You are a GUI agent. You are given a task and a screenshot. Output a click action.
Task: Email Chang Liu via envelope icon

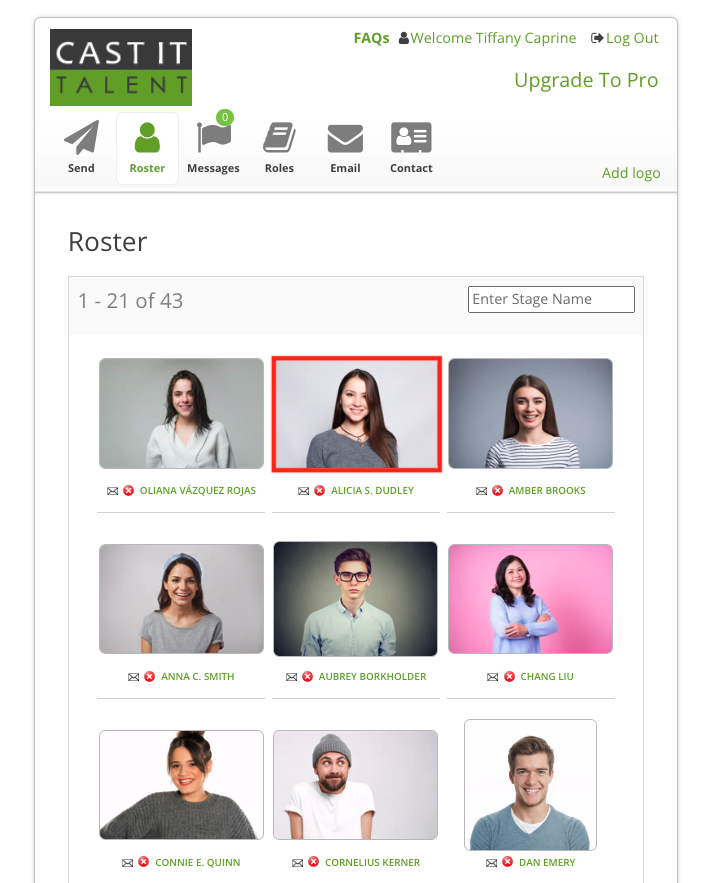tap(492, 677)
